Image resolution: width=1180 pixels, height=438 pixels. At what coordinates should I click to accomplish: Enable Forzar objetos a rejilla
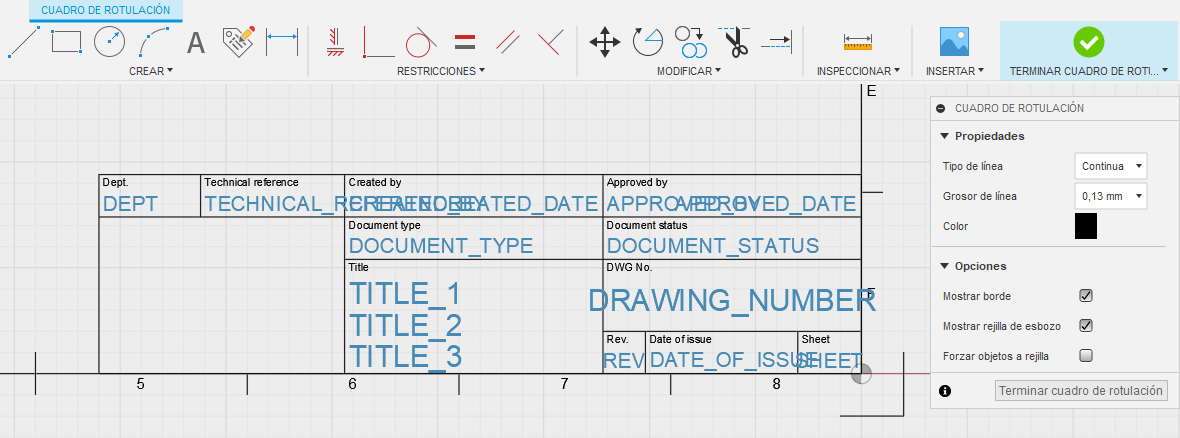coord(1086,356)
